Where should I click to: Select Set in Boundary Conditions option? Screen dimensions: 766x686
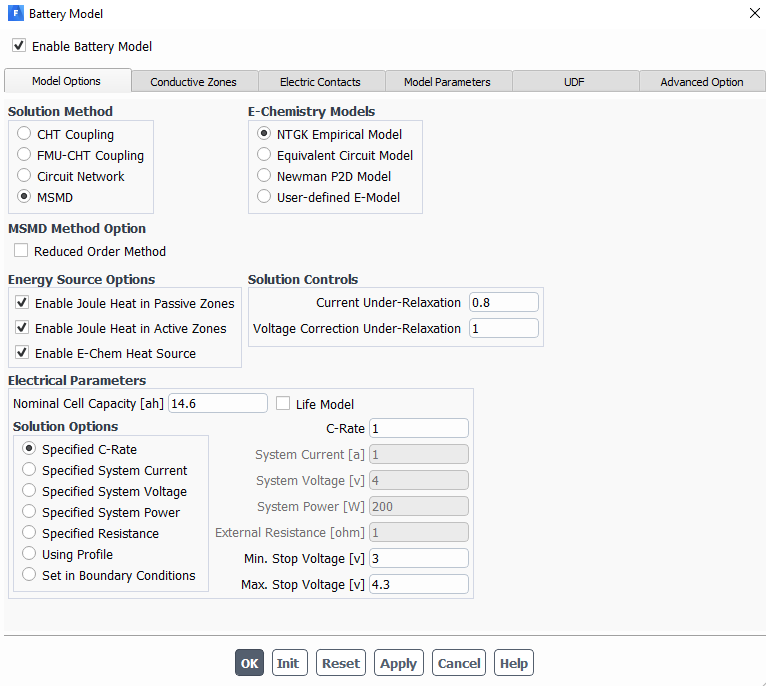29,575
